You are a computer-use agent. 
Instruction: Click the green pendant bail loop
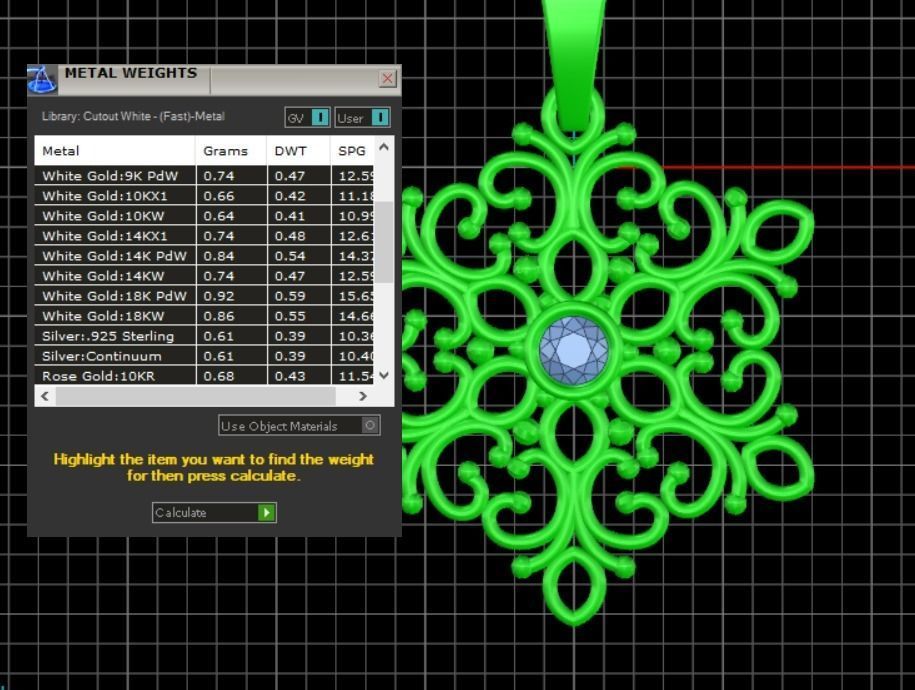coord(574,64)
